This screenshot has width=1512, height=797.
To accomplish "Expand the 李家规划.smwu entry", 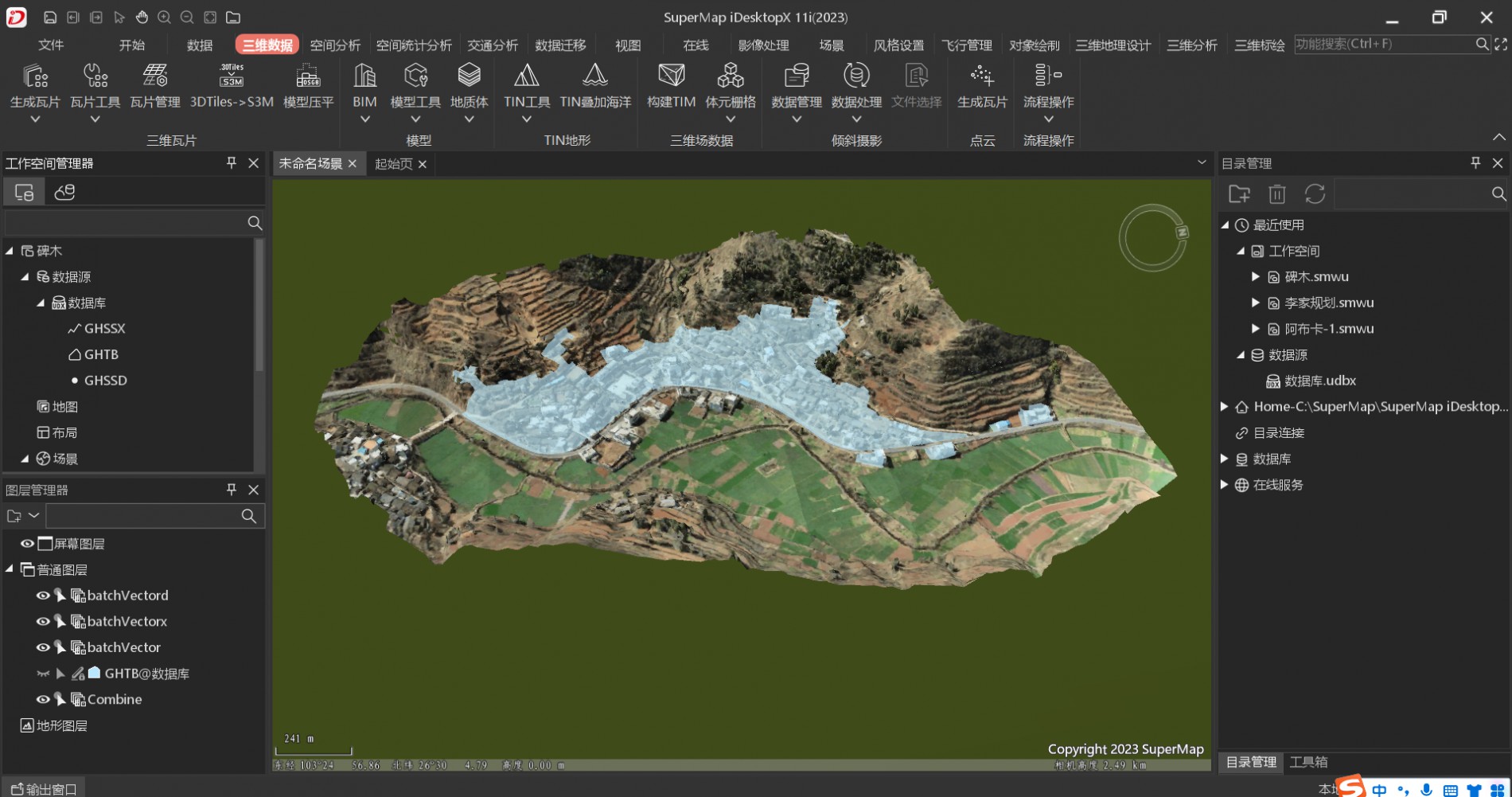I will pos(1255,303).
